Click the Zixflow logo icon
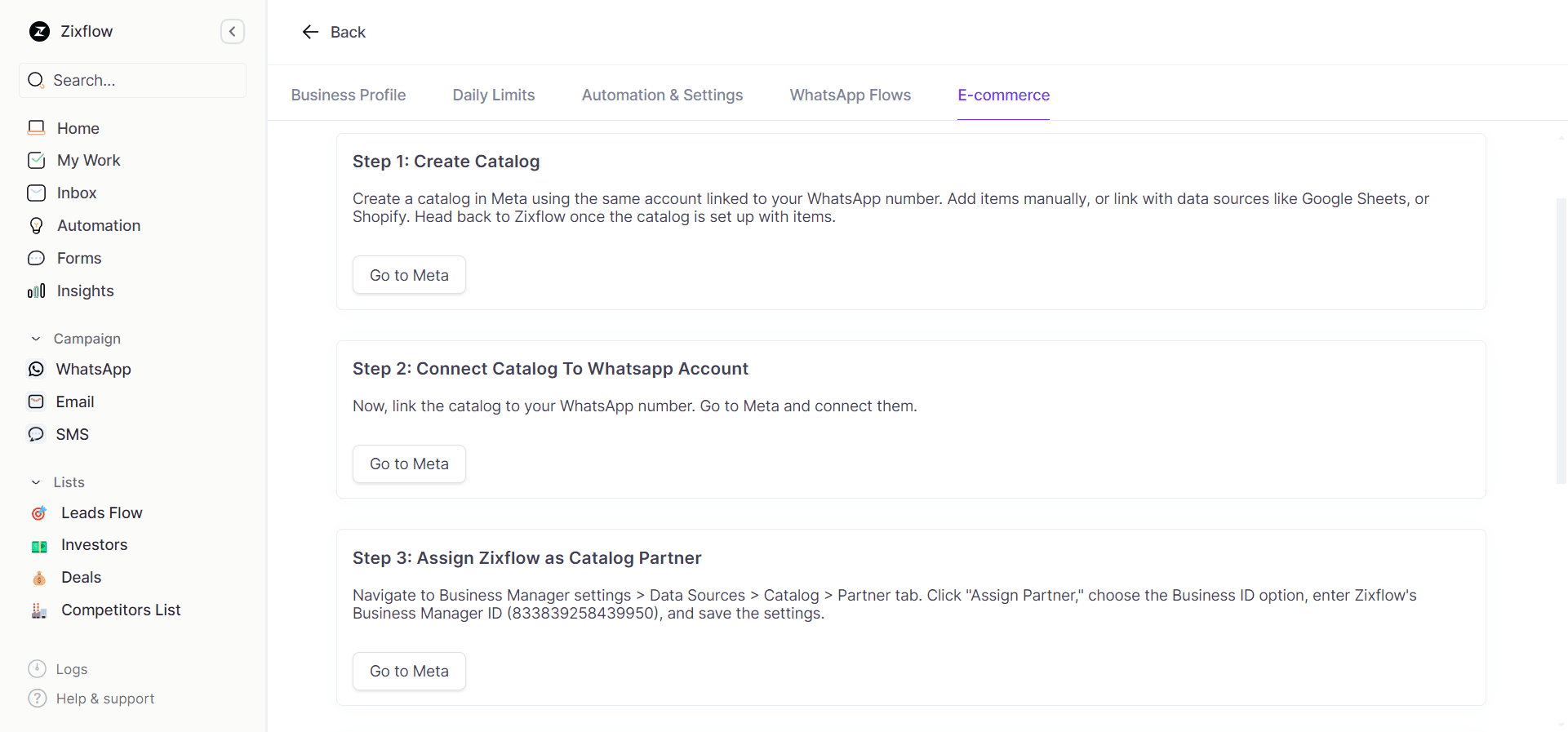This screenshot has width=1568, height=732. coord(39,32)
